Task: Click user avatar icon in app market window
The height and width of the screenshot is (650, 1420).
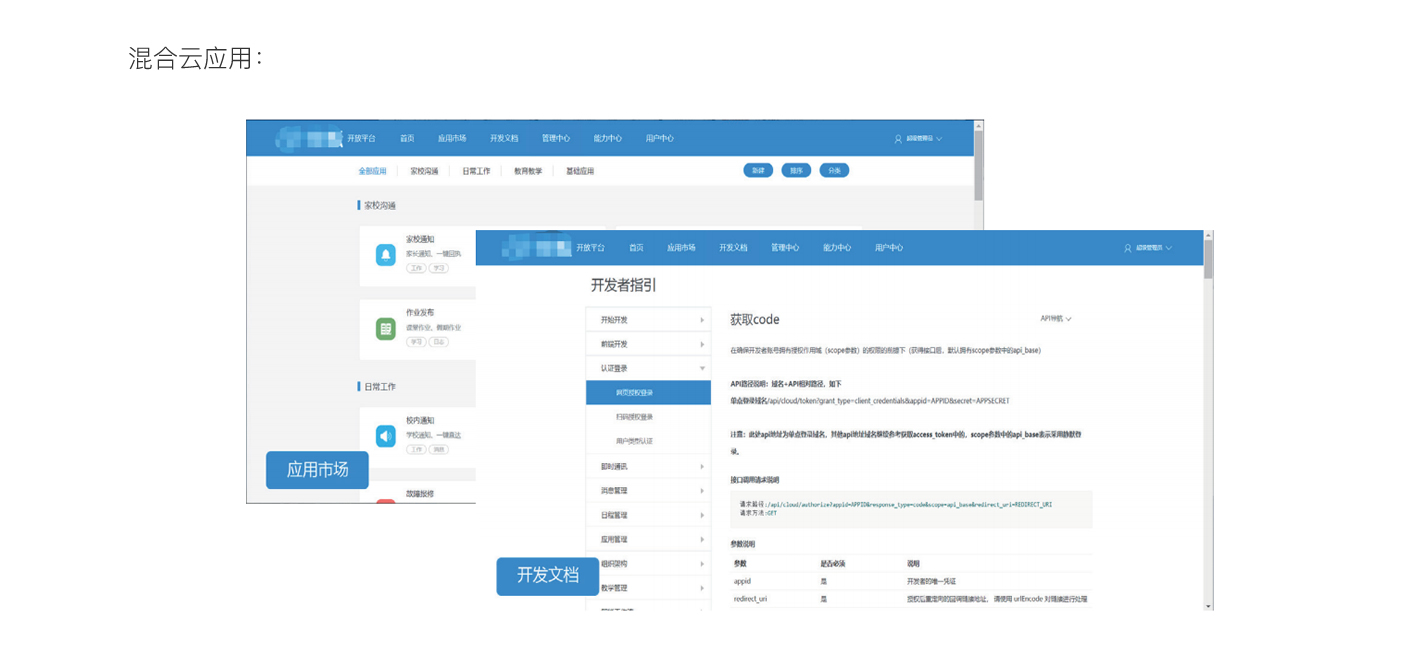Action: pos(898,139)
